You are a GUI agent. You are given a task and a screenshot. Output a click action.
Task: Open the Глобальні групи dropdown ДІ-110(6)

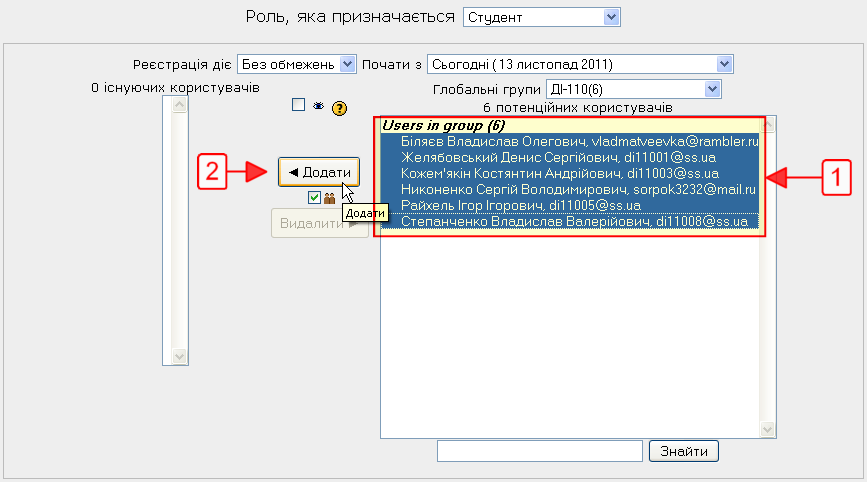point(634,89)
